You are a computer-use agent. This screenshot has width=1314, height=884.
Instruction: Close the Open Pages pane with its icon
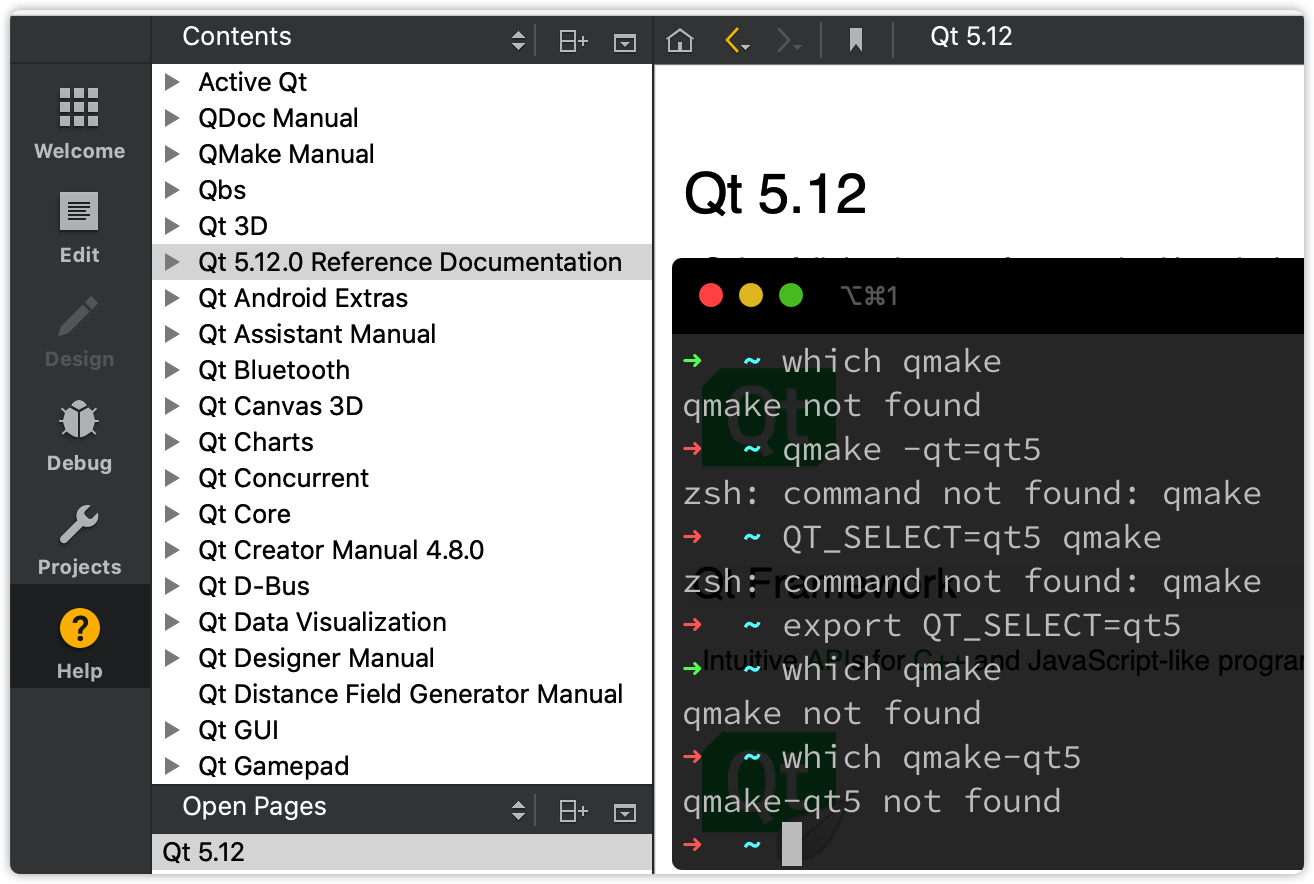point(625,812)
